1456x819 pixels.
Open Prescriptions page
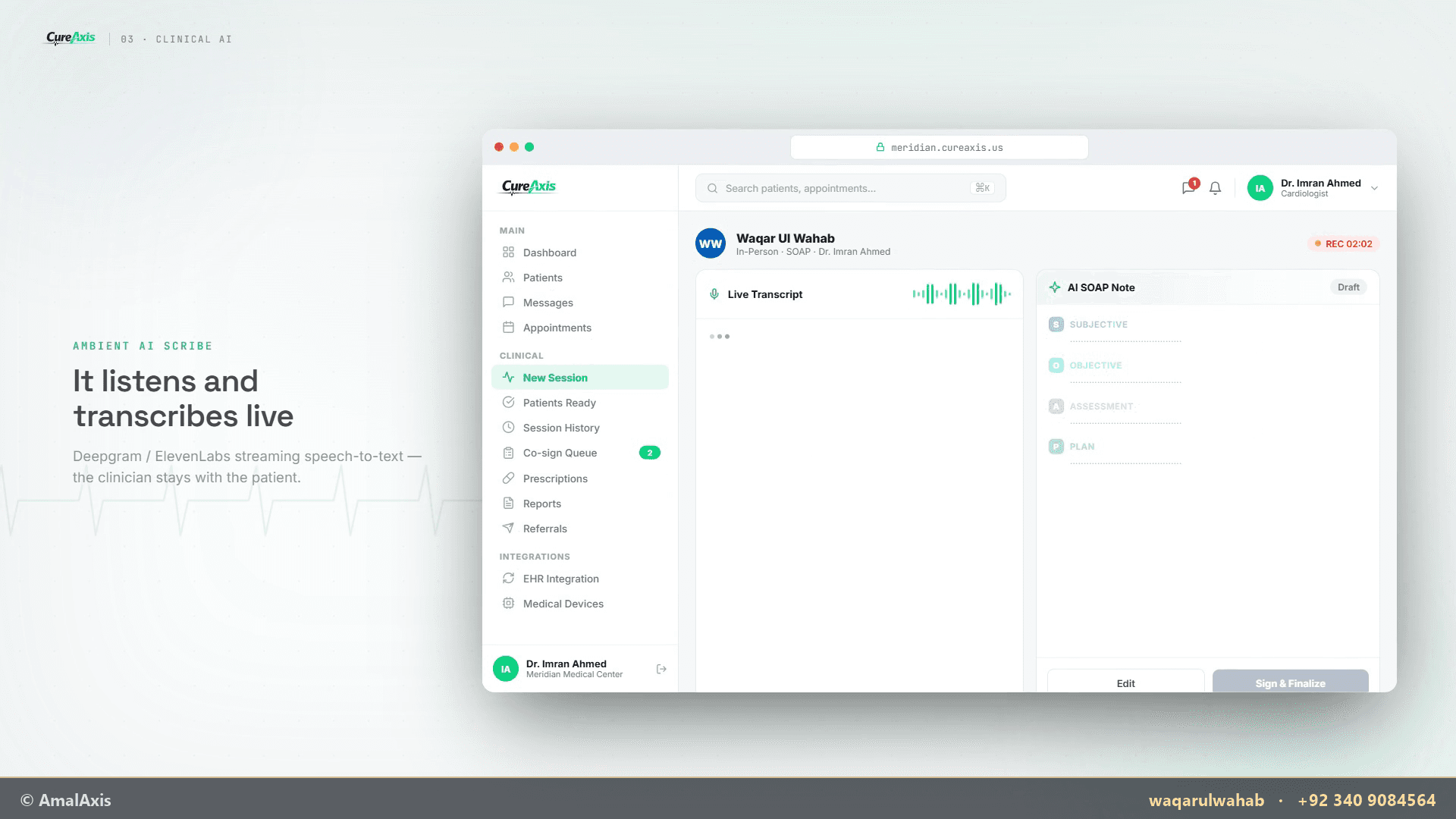coord(580,479)
